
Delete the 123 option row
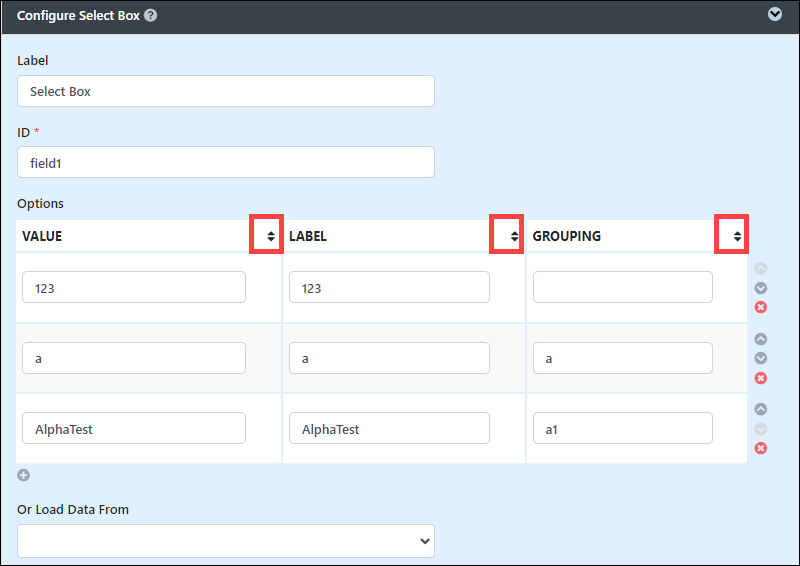761,307
